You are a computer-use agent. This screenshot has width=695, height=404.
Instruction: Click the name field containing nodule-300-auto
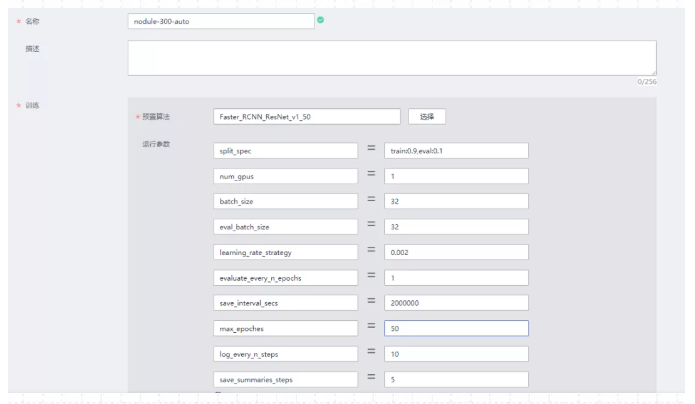[221, 20]
